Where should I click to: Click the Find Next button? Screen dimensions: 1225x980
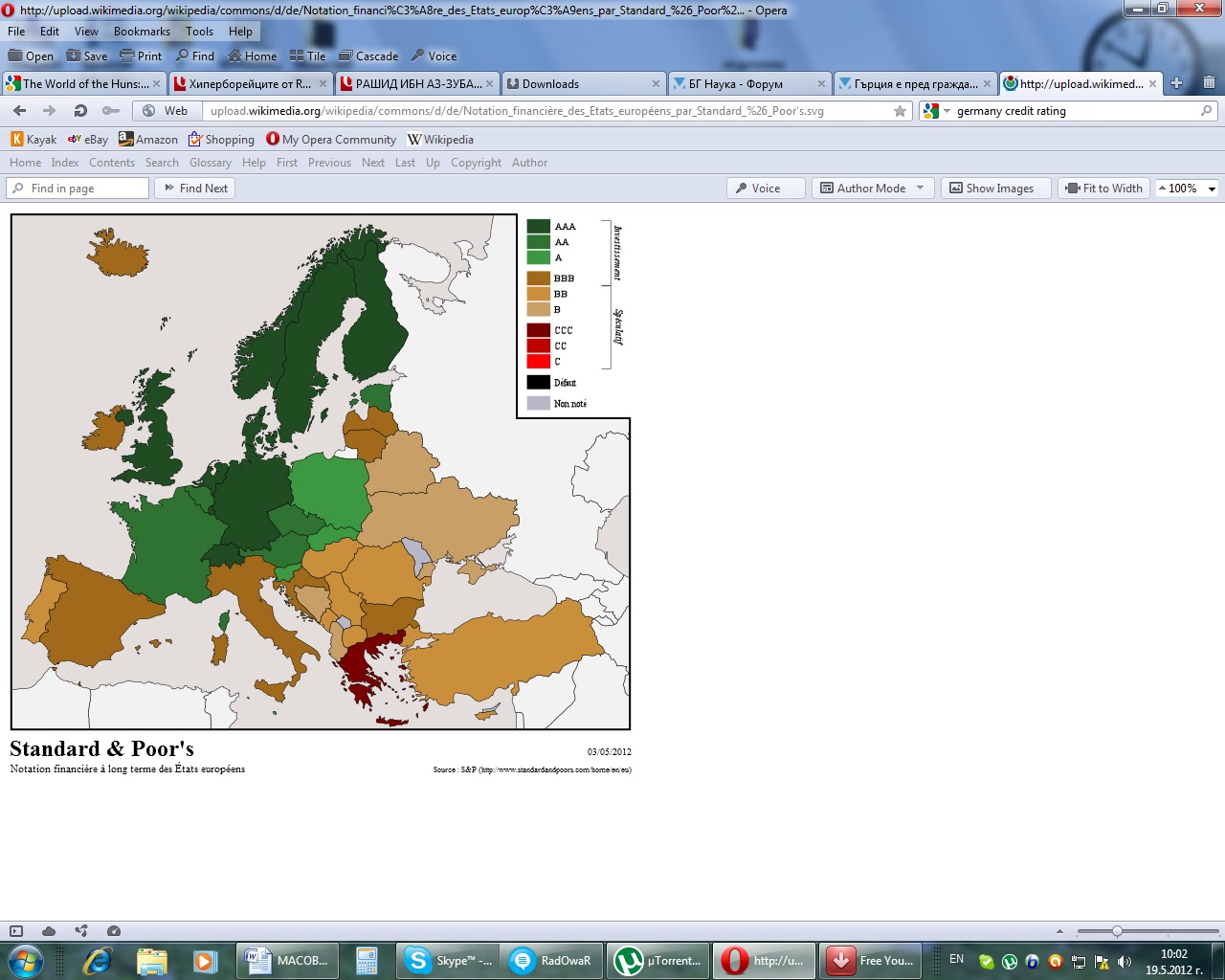click(195, 189)
